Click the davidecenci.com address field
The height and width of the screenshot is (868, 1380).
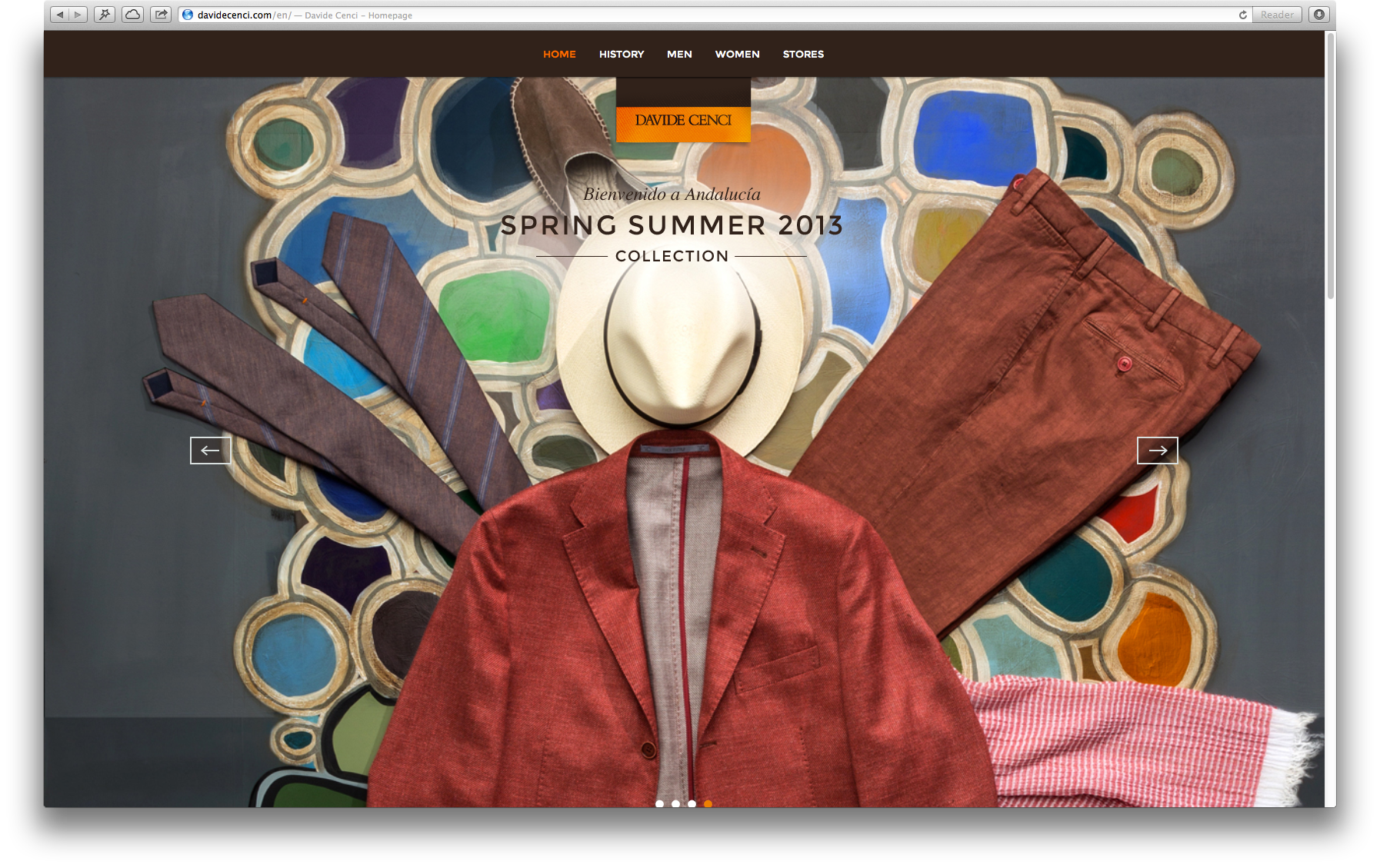point(715,15)
